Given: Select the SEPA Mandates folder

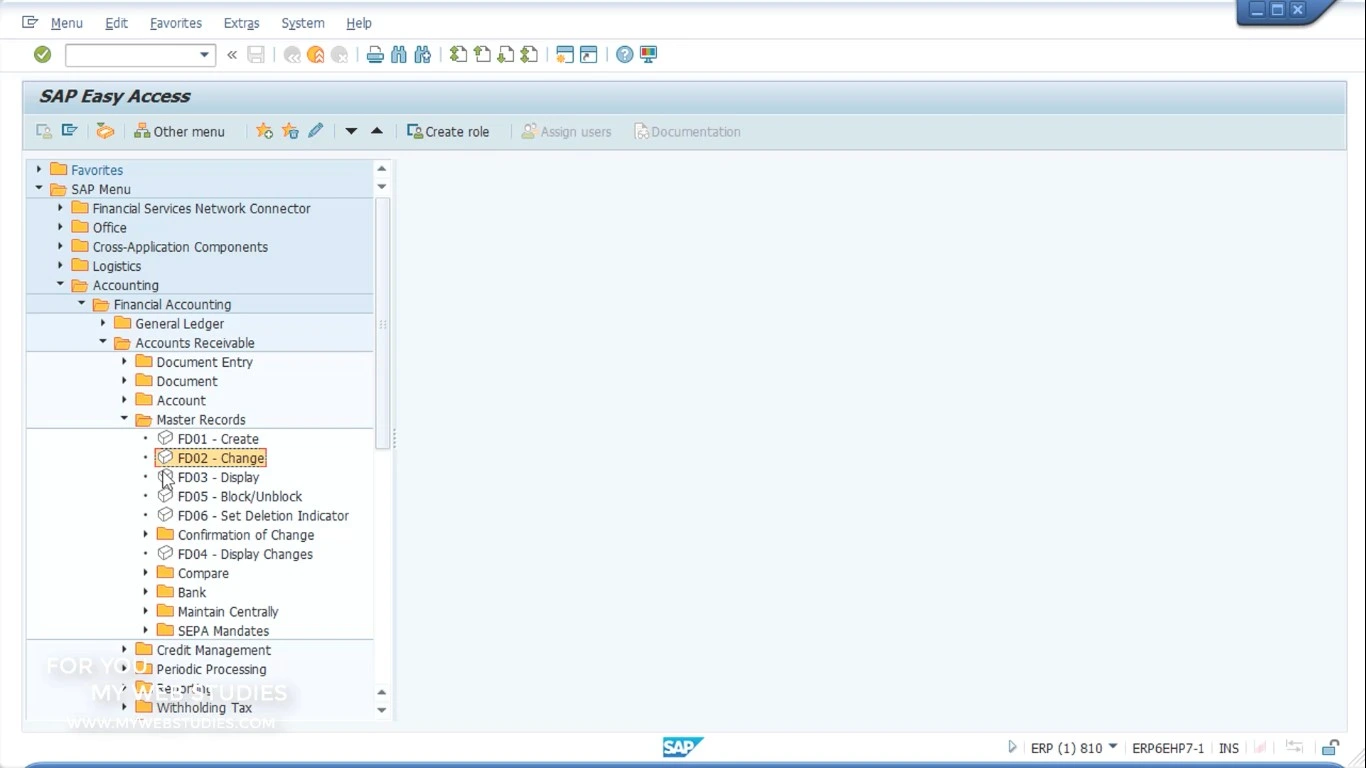Looking at the screenshot, I should [223, 631].
